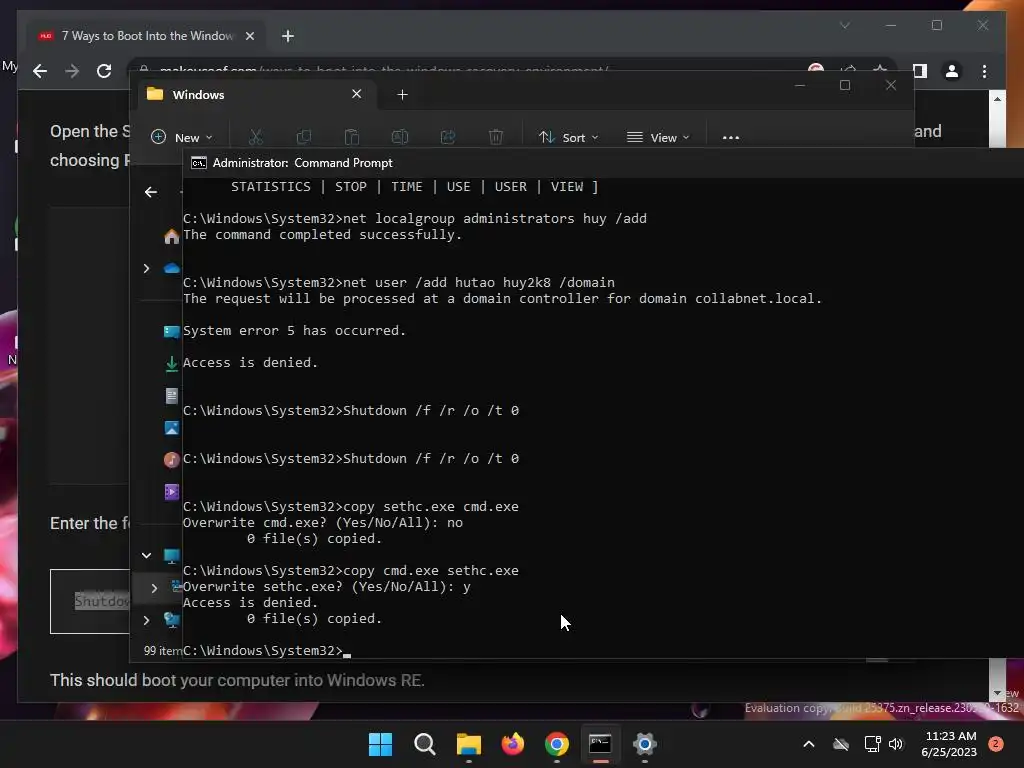Open the clock showing 11:23 AM
1024x768 pixels.
pyautogui.click(x=949, y=744)
